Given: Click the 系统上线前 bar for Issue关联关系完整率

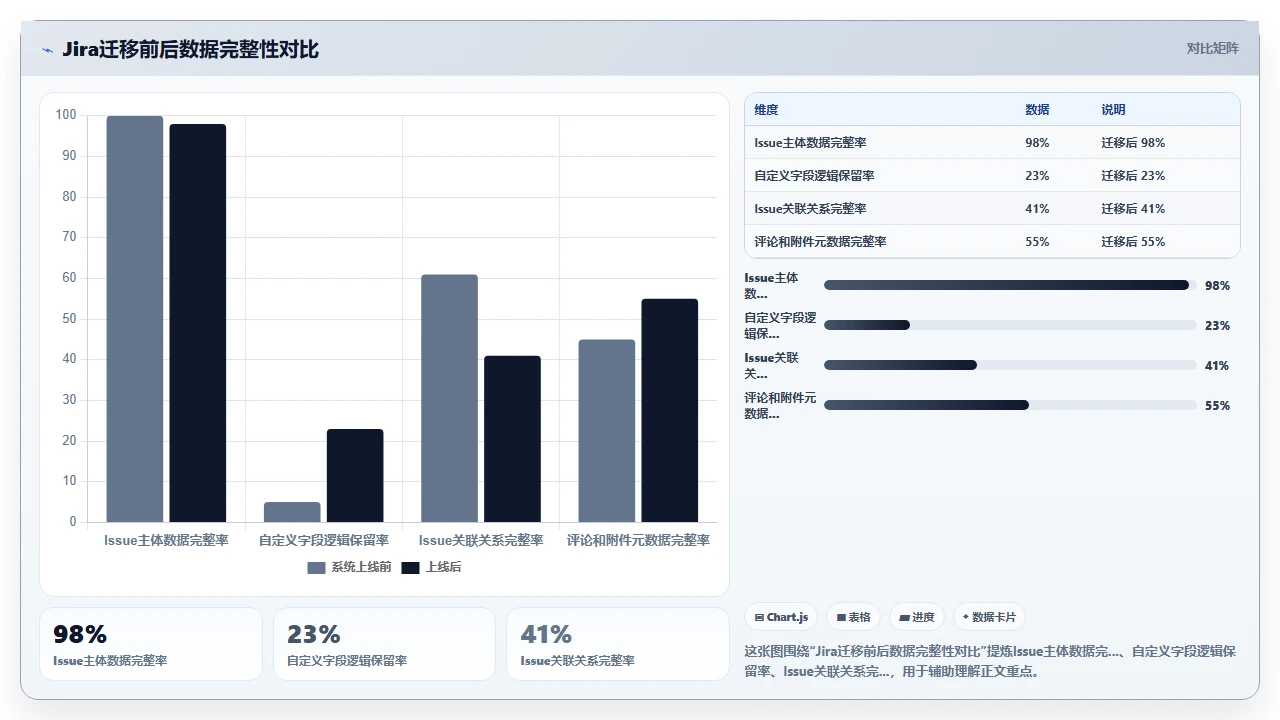Looking at the screenshot, I should pyautogui.click(x=449, y=398).
